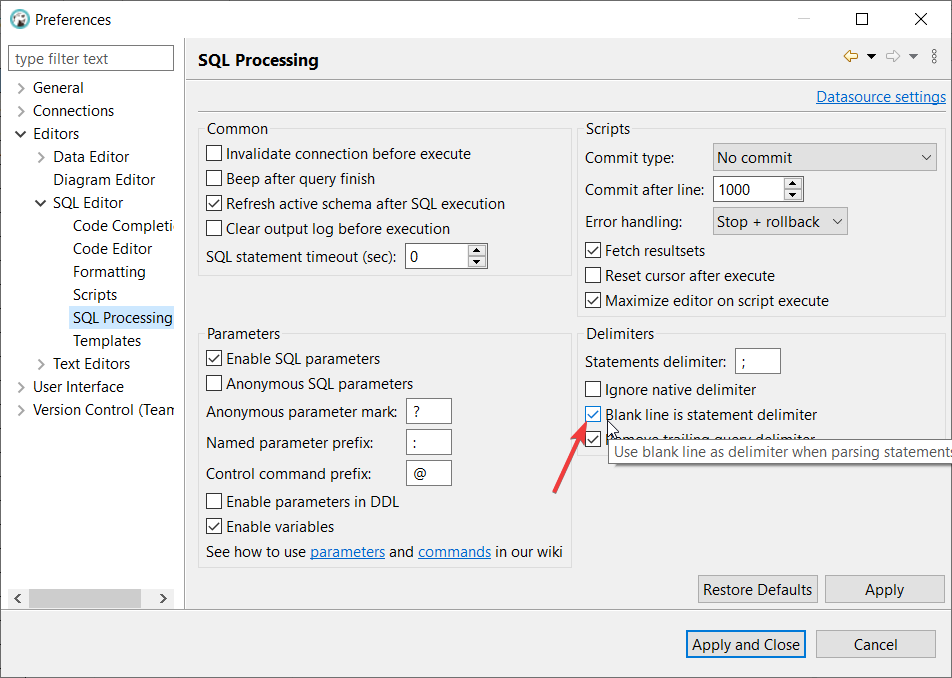Enable Anonymous SQL parameters
The height and width of the screenshot is (678, 952).
pos(214,383)
